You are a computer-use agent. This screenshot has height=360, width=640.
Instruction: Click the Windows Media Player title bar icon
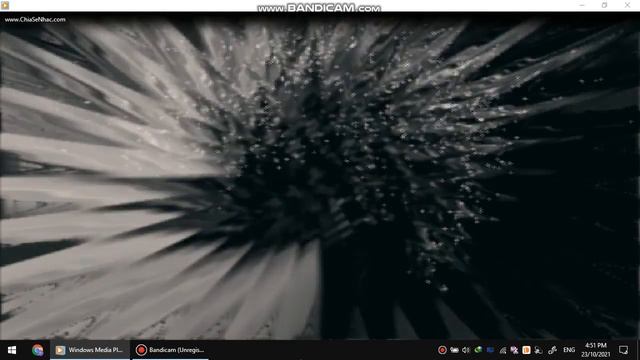coord(5,5)
